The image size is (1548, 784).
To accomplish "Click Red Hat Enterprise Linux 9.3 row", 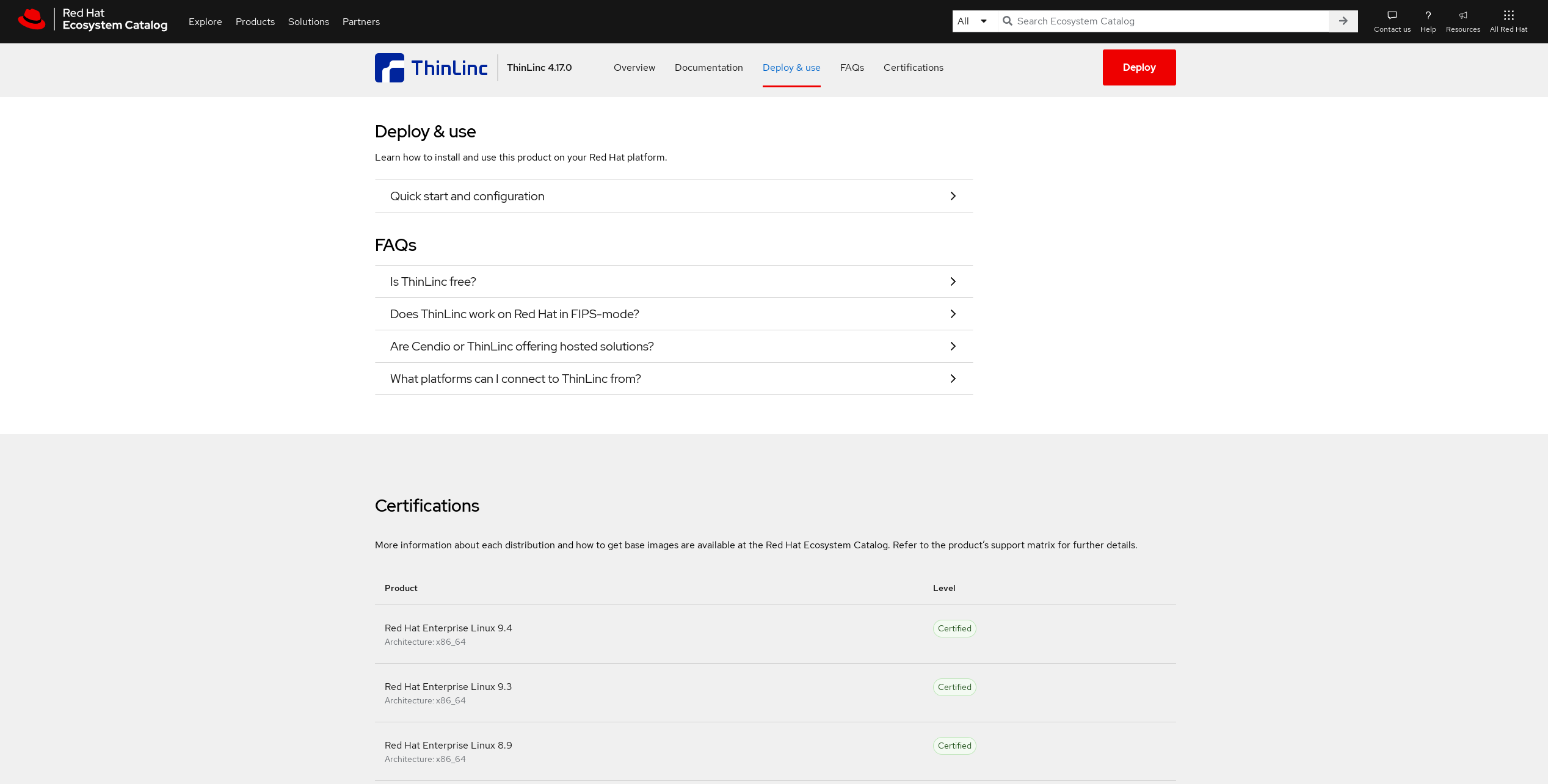I will point(775,692).
